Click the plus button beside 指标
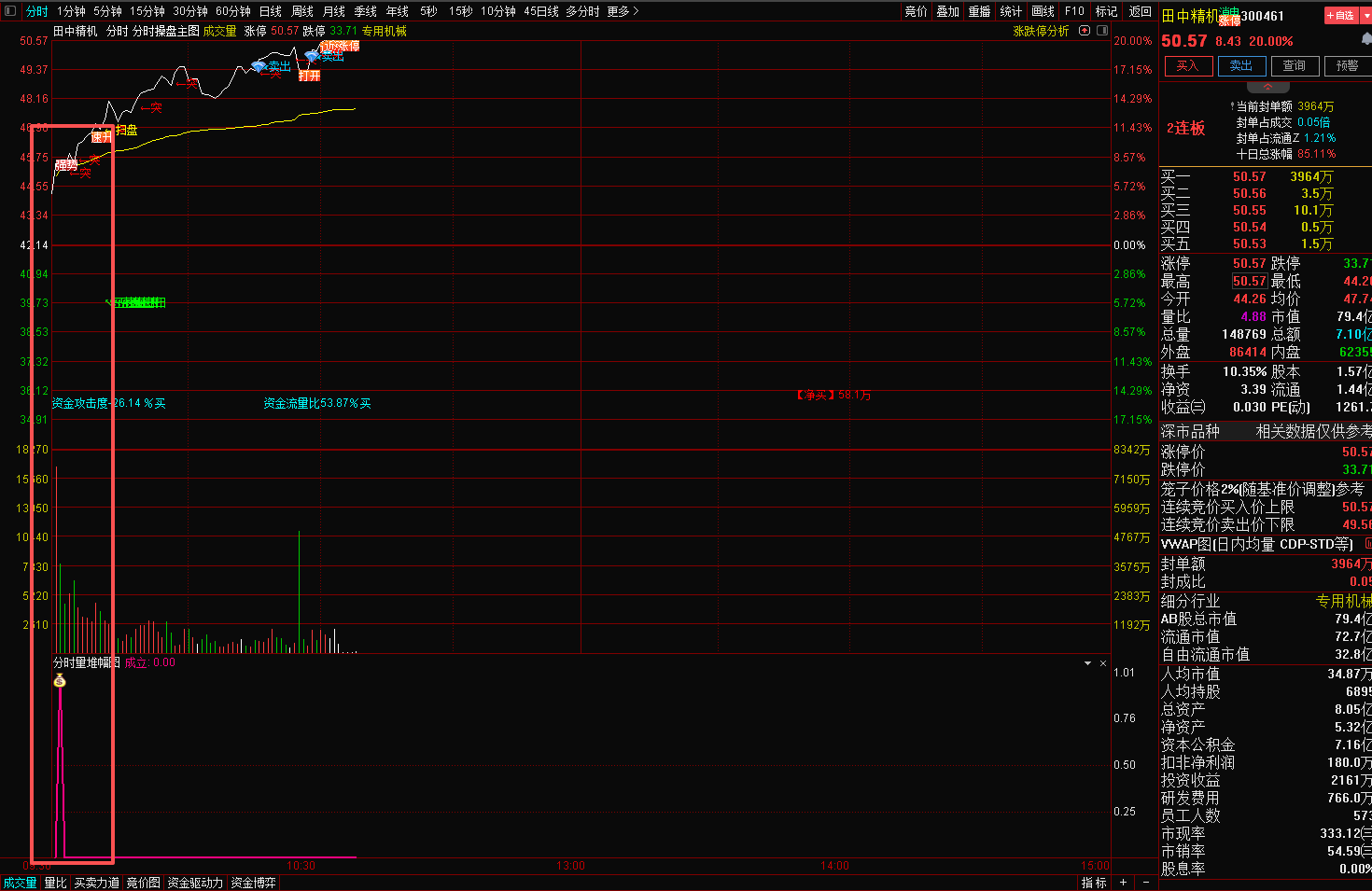1372x891 pixels. [x=1123, y=883]
